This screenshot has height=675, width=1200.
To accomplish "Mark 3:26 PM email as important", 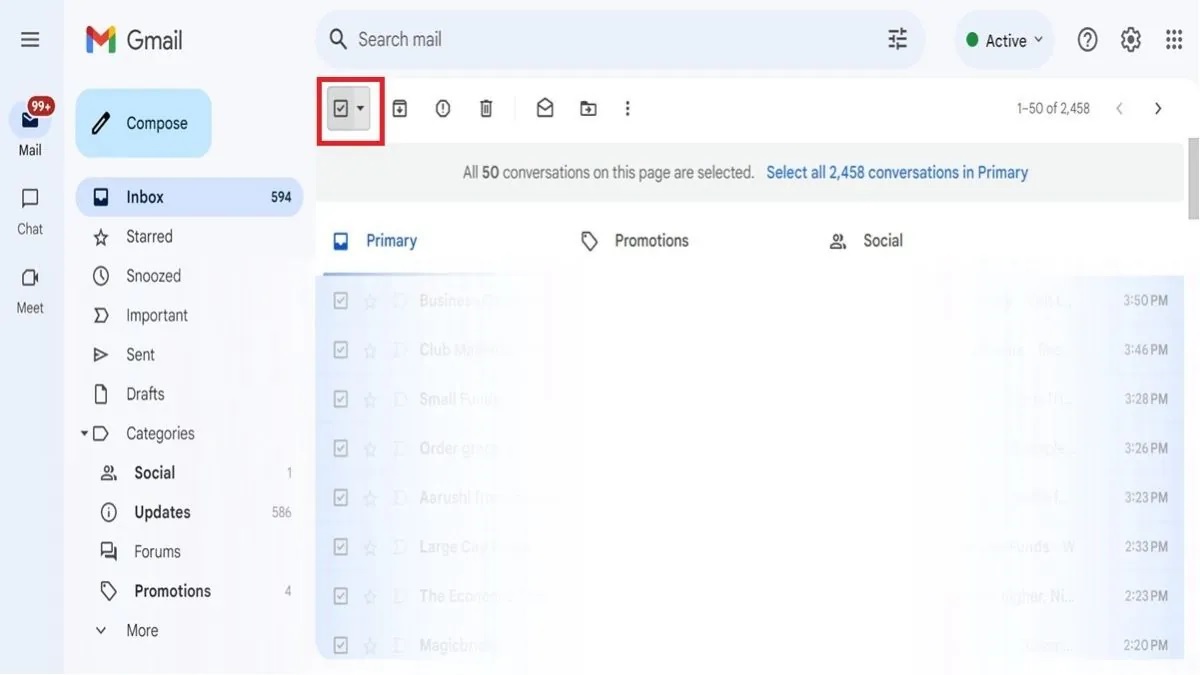I will click(399, 448).
